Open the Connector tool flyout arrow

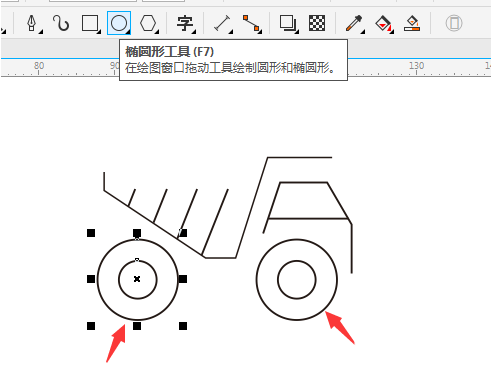(x=260, y=32)
